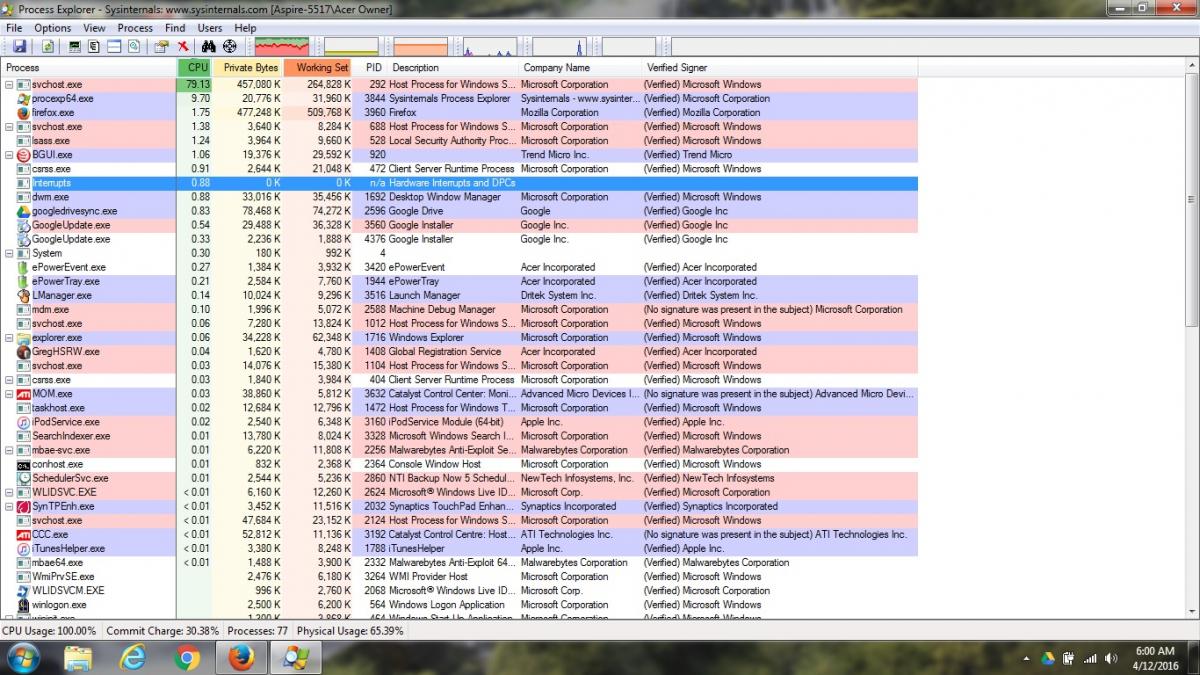Click the red X Kill Process icon
Viewport: 1200px width, 675px height.
[x=183, y=46]
